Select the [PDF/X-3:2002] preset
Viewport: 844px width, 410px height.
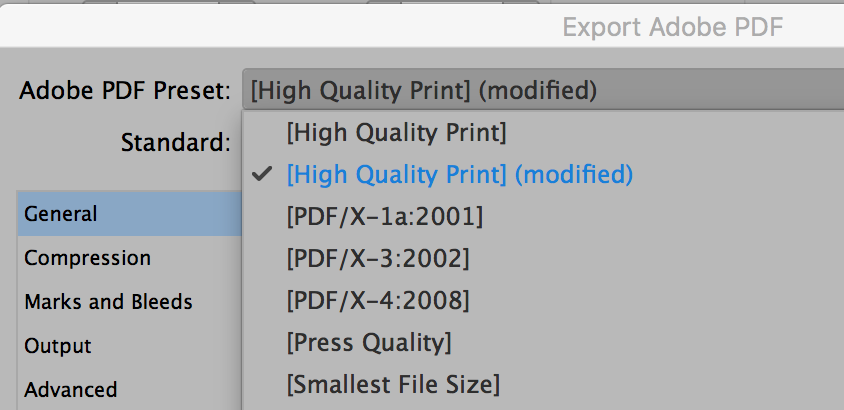pyautogui.click(x=377, y=258)
